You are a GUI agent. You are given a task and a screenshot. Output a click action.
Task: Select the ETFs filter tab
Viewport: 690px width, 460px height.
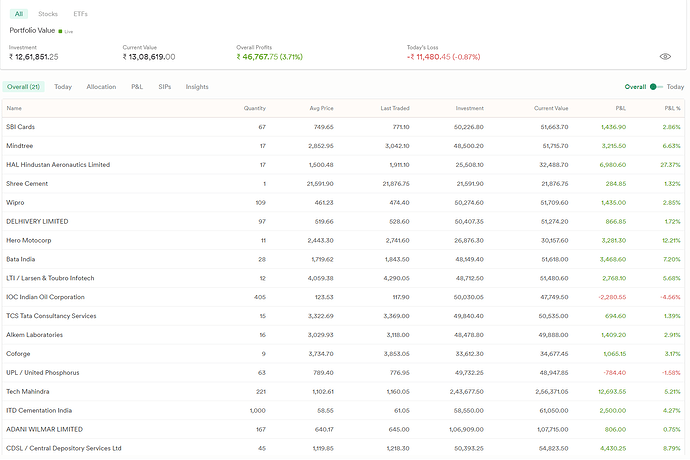click(81, 14)
